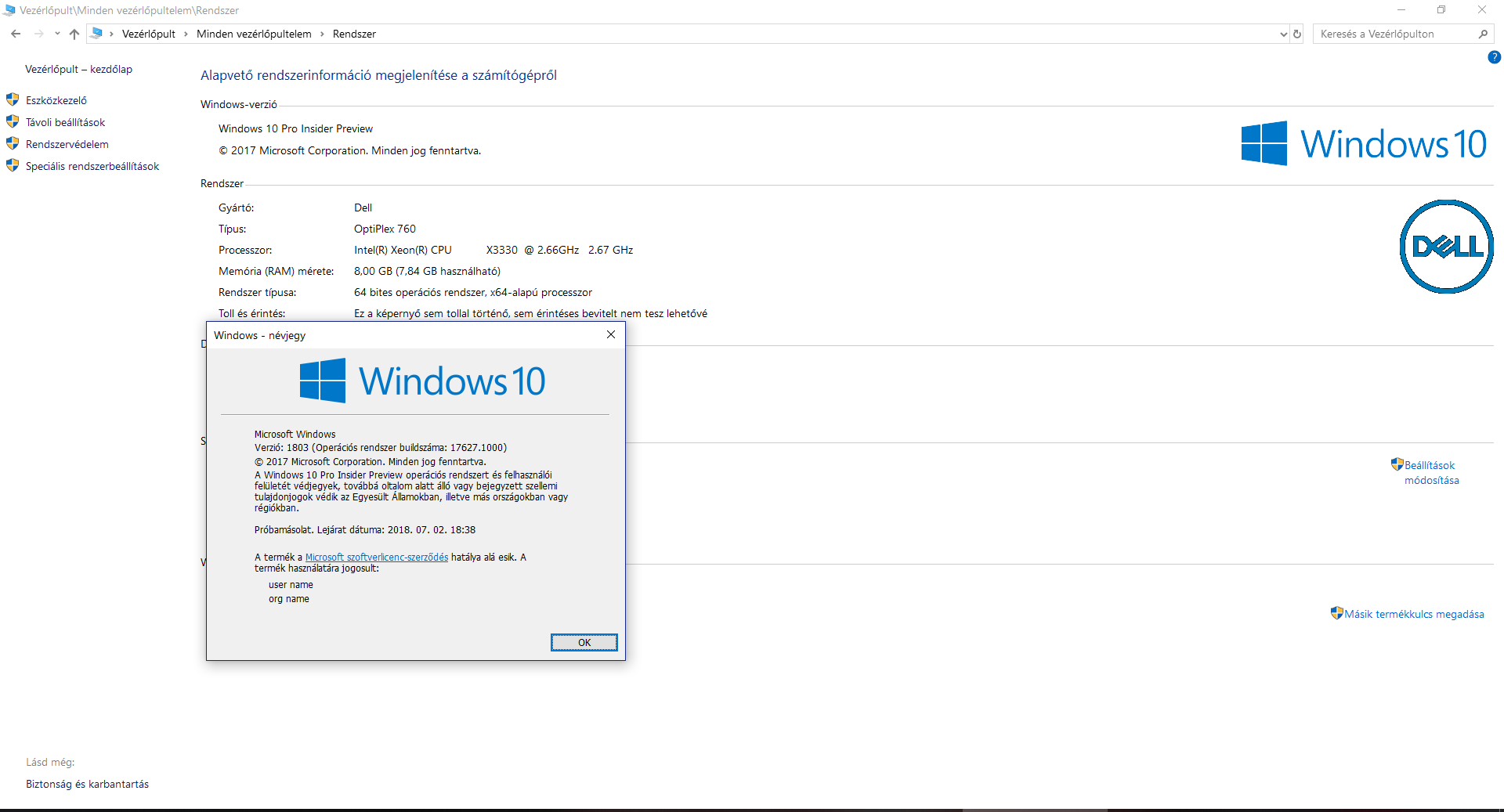The height and width of the screenshot is (812, 1504).
Task: Expand the chevron before Vezérlőpult breadcrumb
Action: pyautogui.click(x=112, y=34)
